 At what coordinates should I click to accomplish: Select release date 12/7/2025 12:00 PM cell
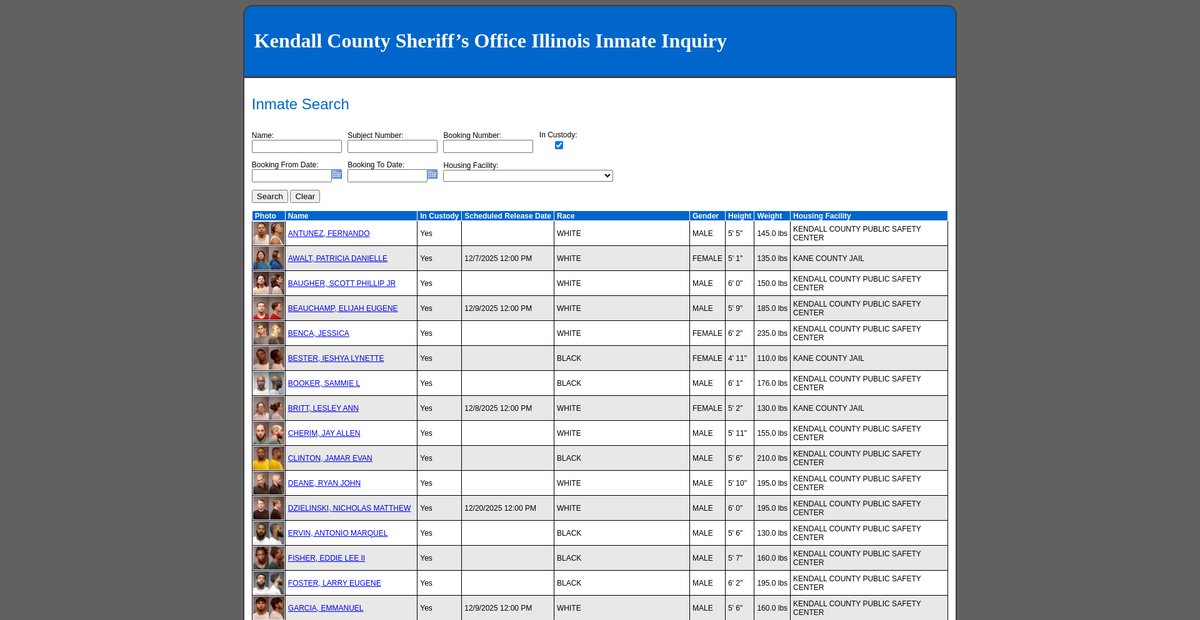click(x=508, y=258)
